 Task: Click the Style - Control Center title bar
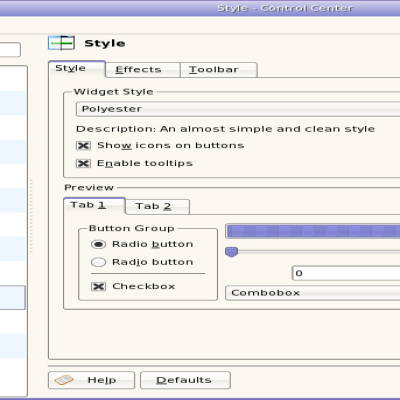[x=200, y=8]
